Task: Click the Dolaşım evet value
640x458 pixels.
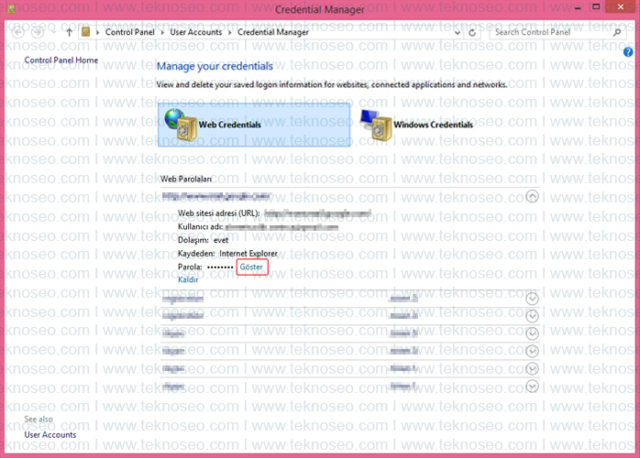Action: [x=221, y=240]
